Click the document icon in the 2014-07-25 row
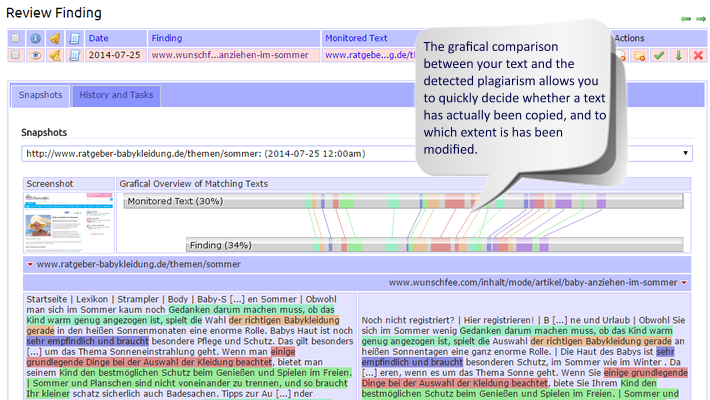Screen dimensions: 710x400 point(74,55)
